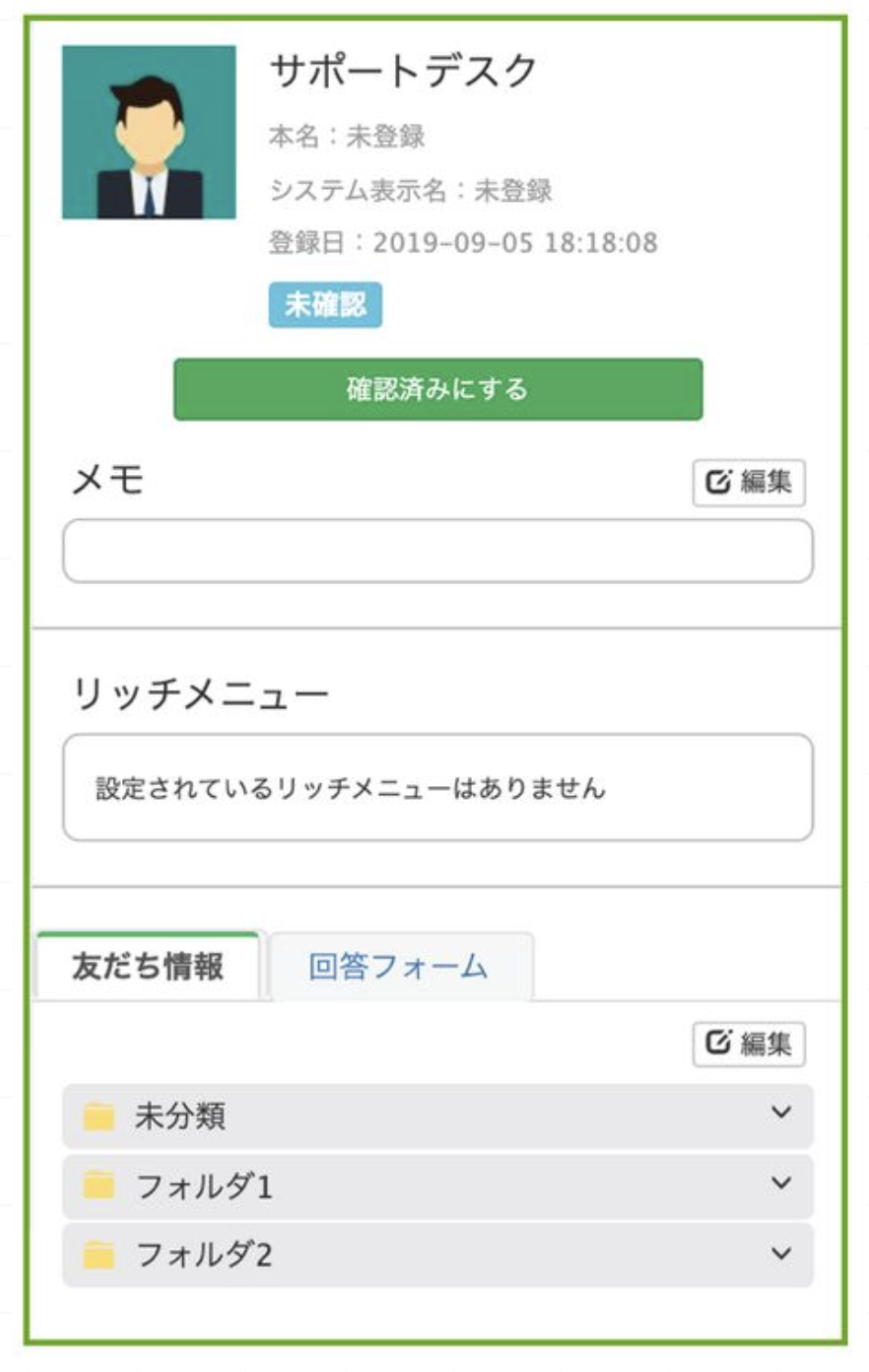This screenshot has height=1372, width=869.
Task: Expand the フォルダ2 chevron arrow
Action: click(x=781, y=1254)
